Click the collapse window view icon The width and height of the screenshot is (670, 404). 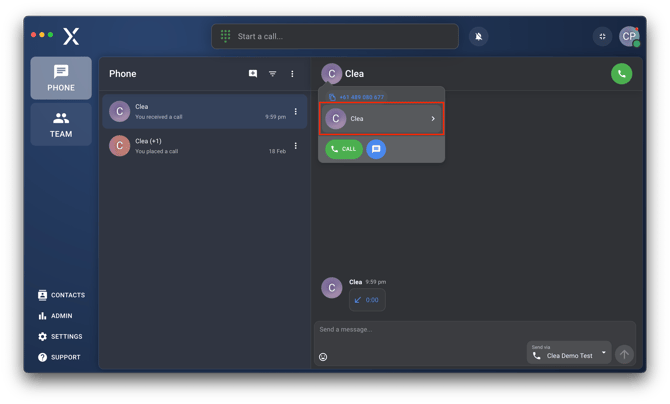click(x=602, y=37)
